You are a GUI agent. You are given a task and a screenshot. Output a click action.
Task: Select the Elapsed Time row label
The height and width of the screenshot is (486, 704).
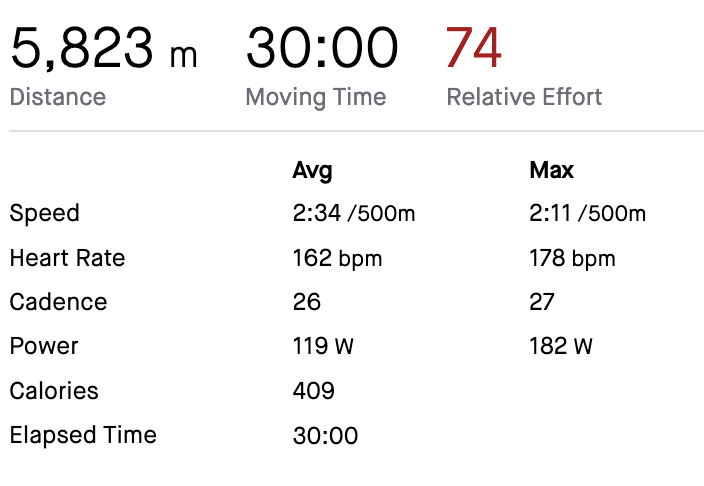click(83, 435)
